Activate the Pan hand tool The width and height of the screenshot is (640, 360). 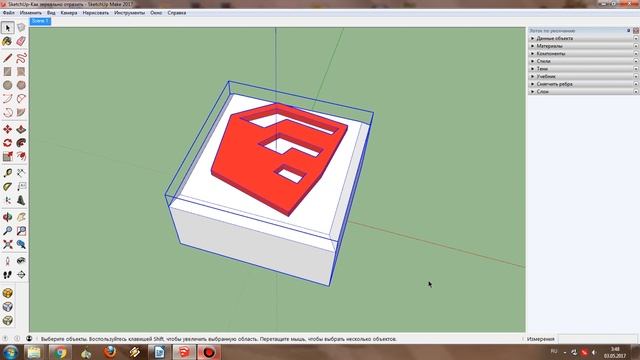21,217
